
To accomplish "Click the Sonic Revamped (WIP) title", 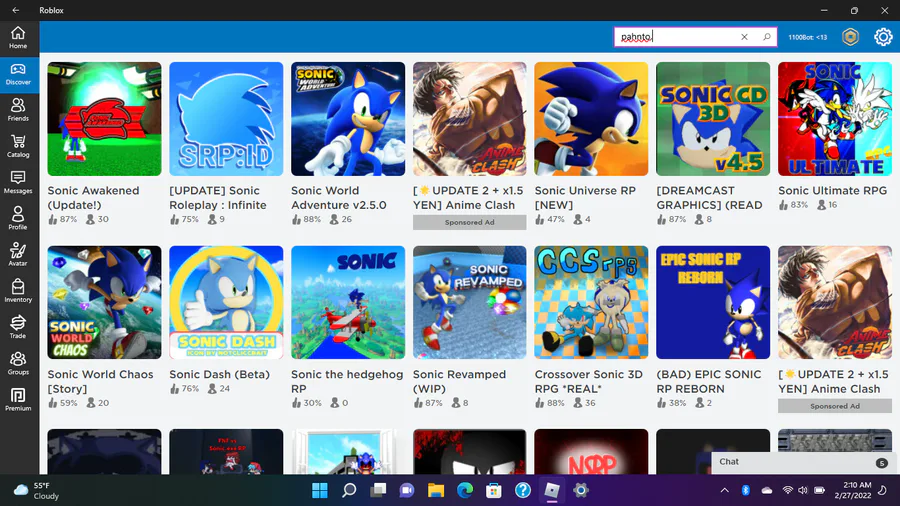I will click(x=459, y=382).
